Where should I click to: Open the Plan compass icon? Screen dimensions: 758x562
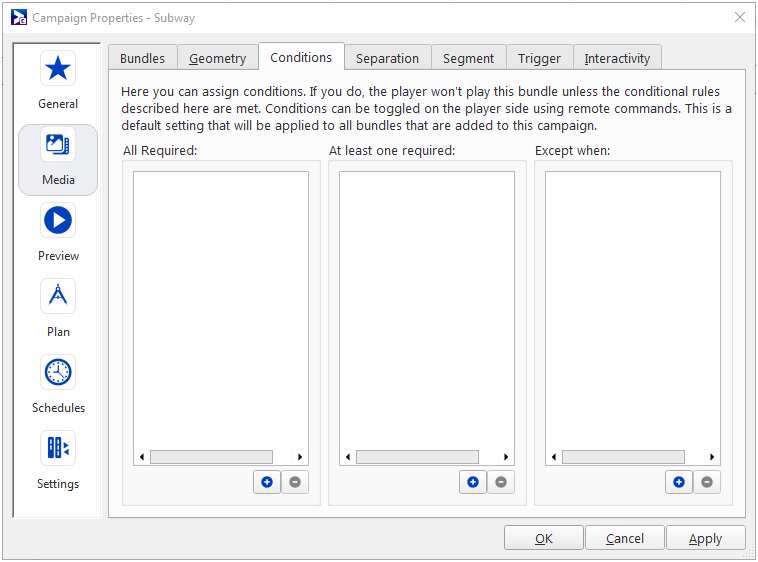click(x=58, y=297)
